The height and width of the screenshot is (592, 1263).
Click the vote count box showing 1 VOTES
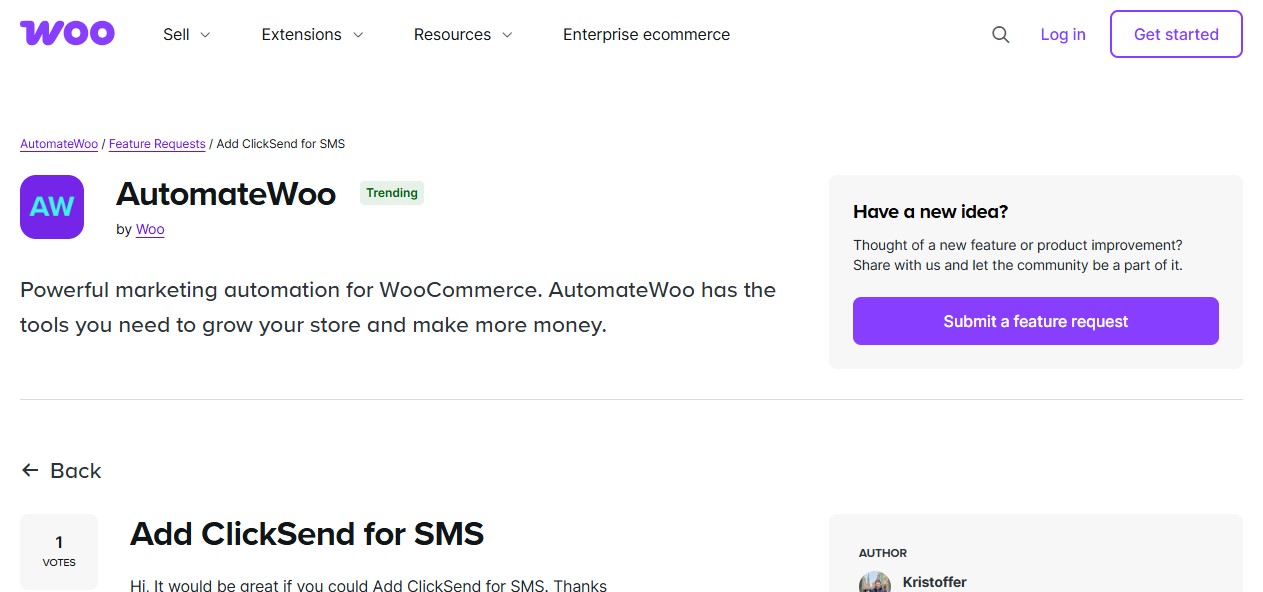58,551
